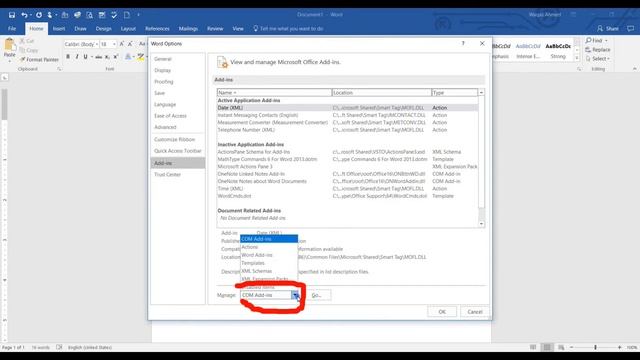
Task: Click the Copy command in Clipboard group
Action: [x=29, y=50]
